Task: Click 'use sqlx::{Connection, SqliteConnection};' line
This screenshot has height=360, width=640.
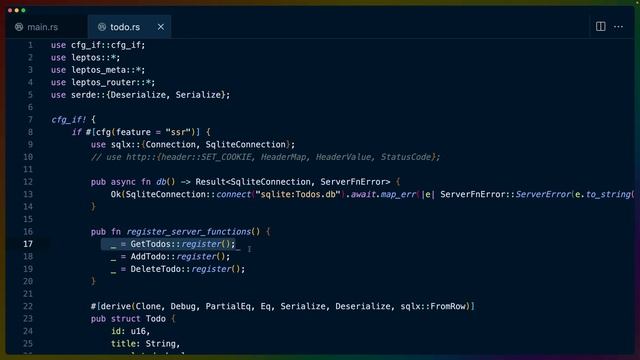Action: pos(193,144)
